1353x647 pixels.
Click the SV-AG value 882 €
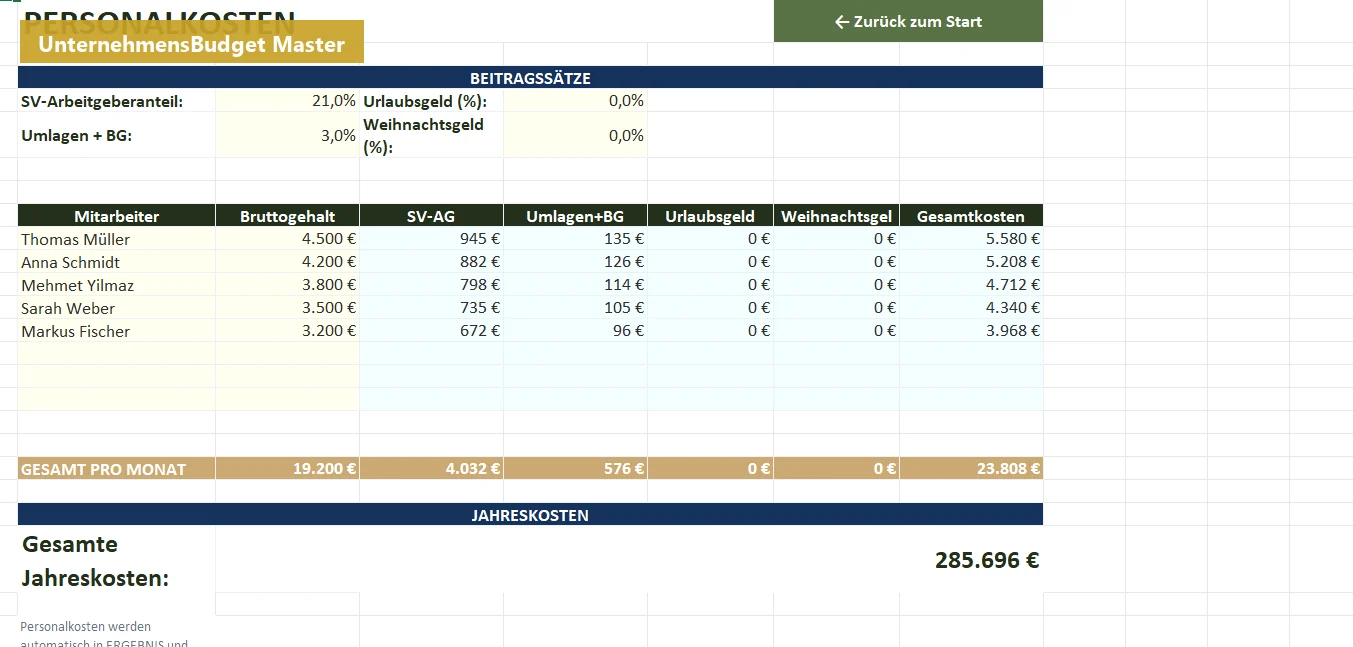[432, 262]
